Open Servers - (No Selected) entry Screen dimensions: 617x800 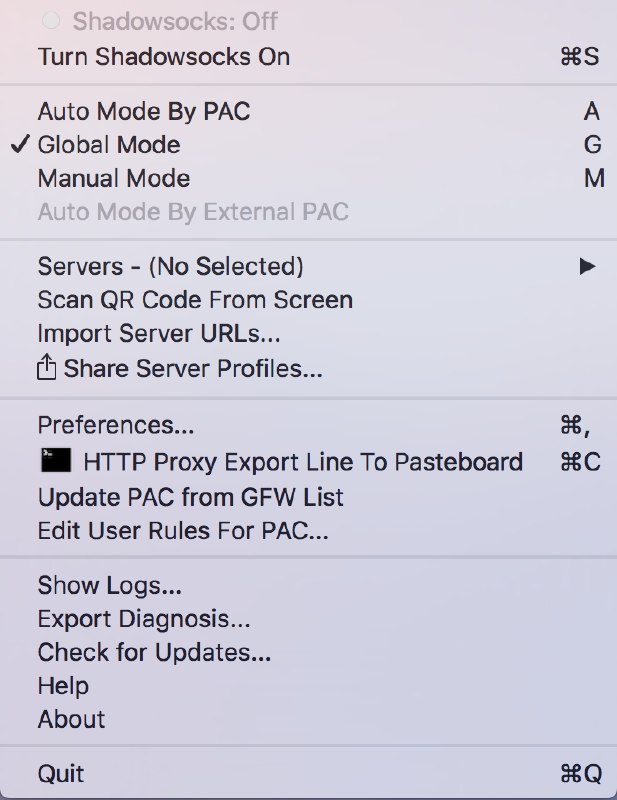click(x=170, y=266)
